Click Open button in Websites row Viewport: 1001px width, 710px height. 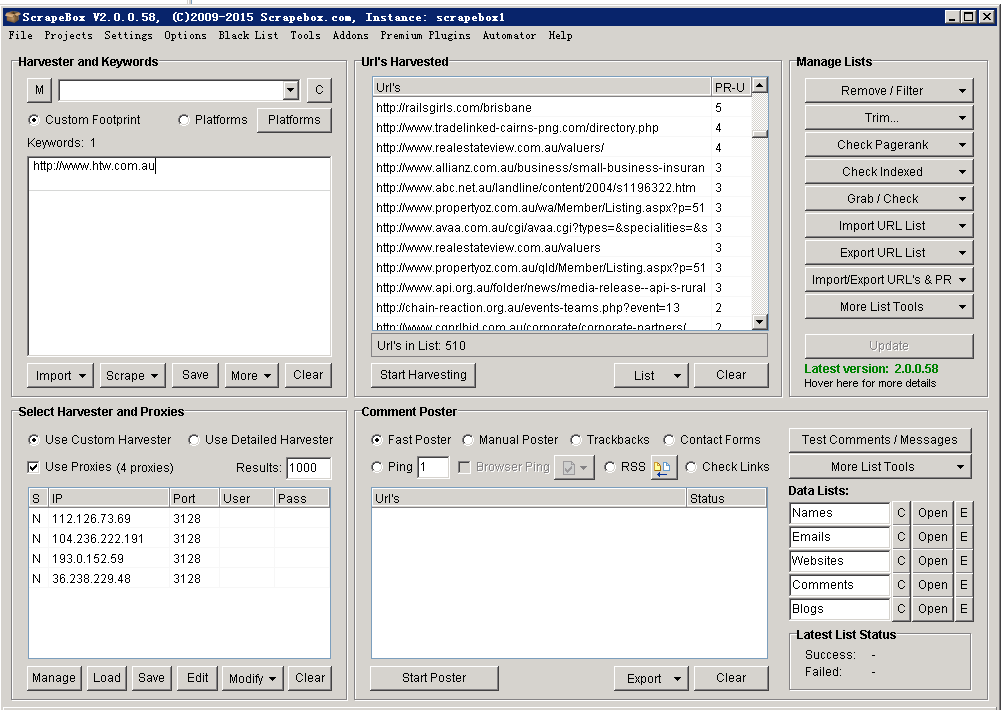coord(932,561)
